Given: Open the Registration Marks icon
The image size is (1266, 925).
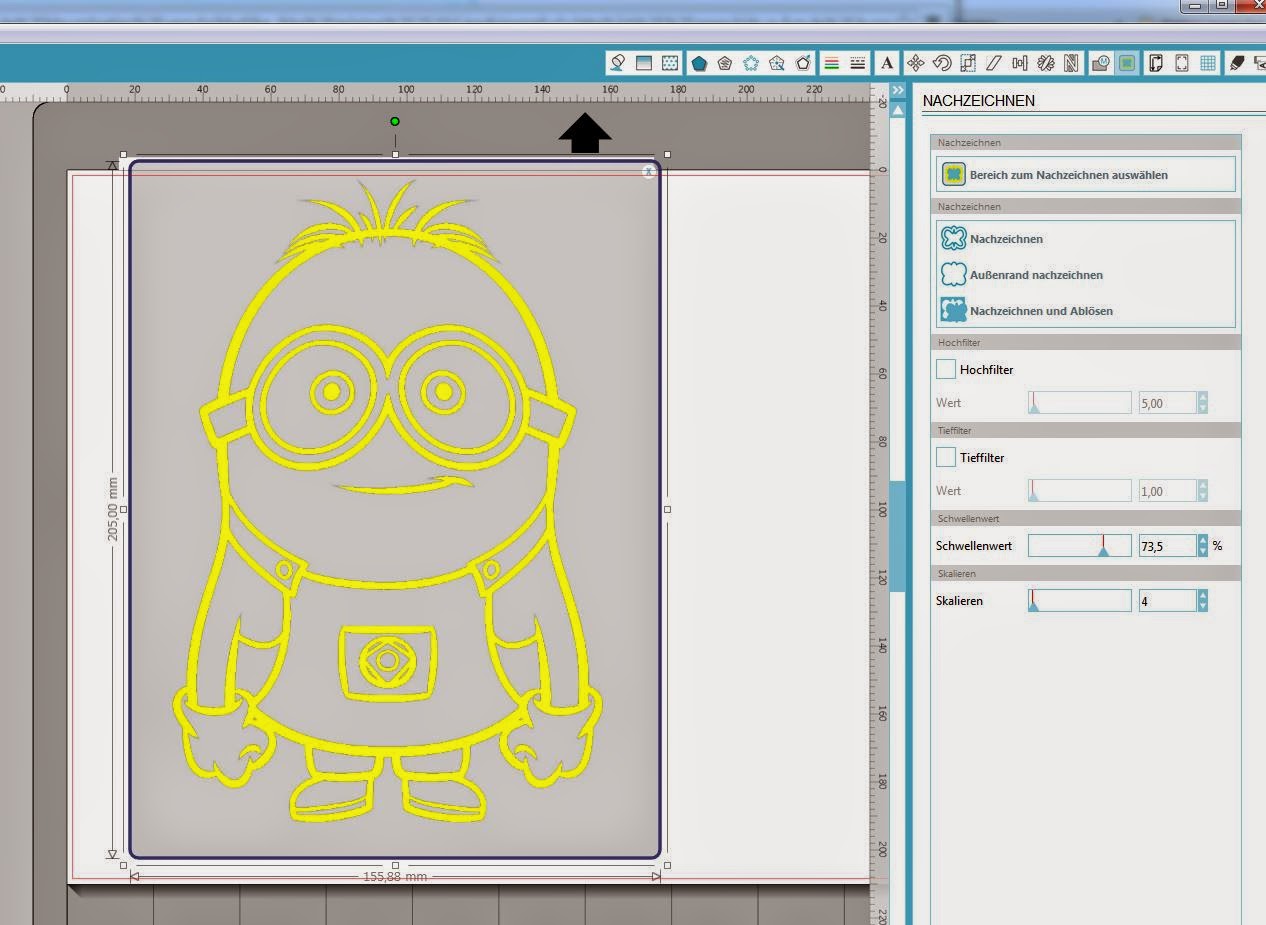Looking at the screenshot, I should pos(1182,63).
